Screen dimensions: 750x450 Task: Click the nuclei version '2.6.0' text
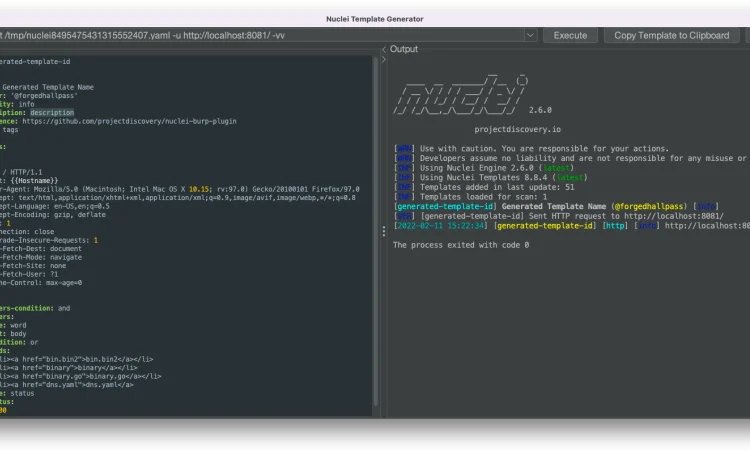(x=540, y=110)
